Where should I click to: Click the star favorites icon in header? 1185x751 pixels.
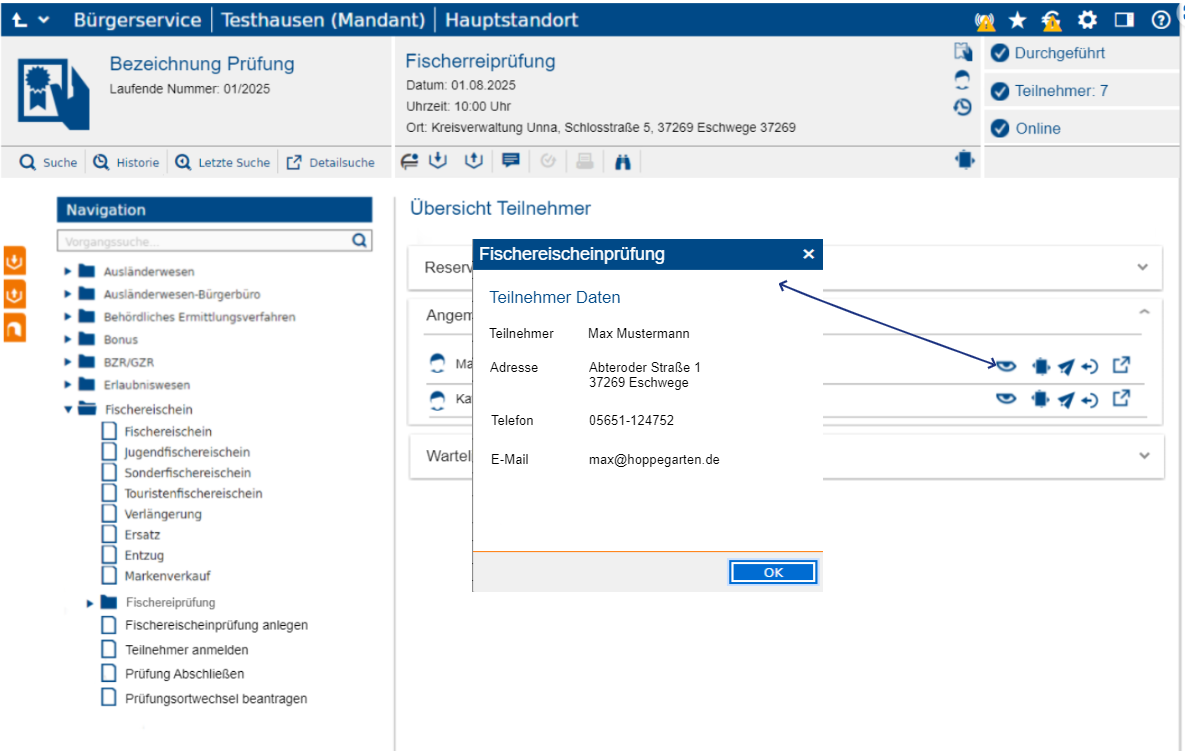point(1017,20)
